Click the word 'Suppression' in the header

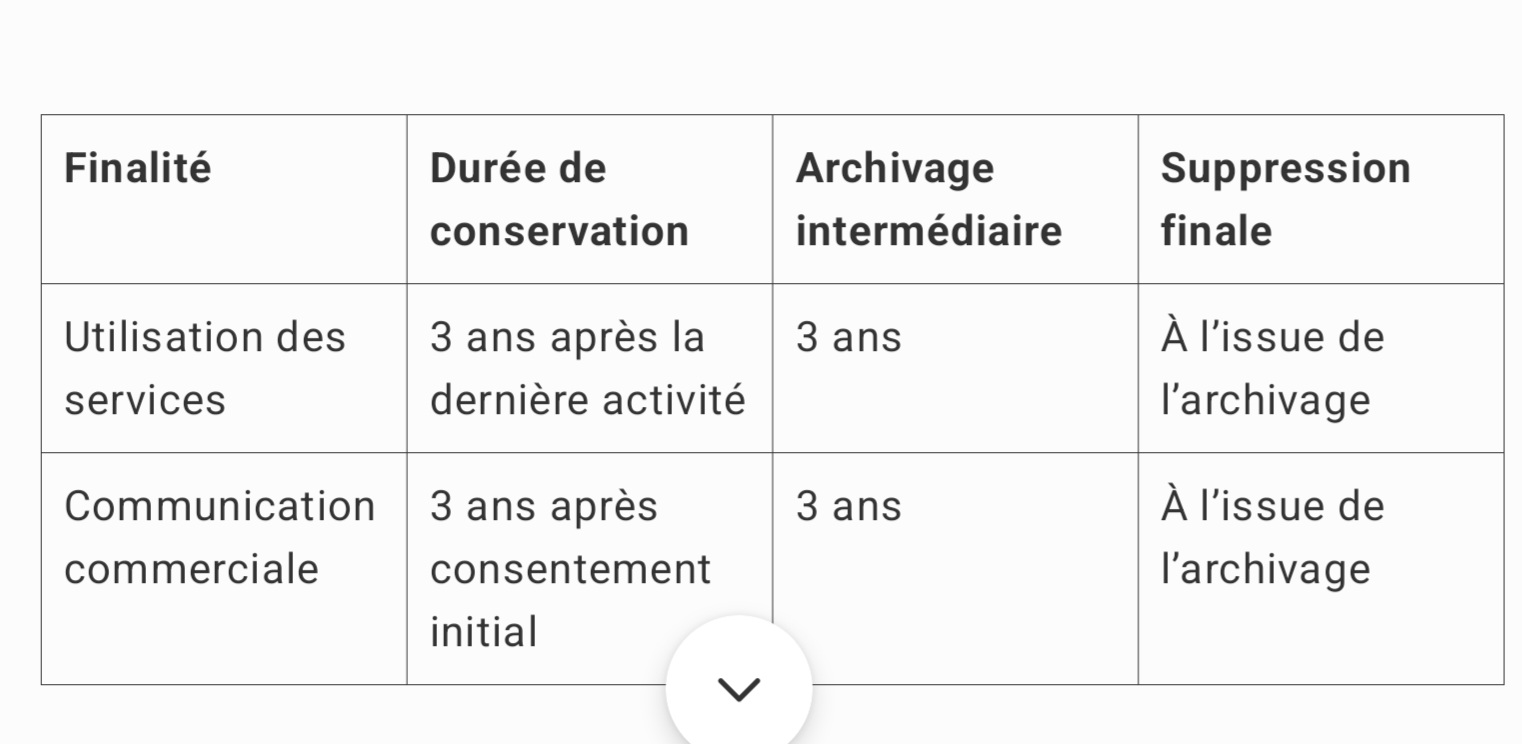1285,168
